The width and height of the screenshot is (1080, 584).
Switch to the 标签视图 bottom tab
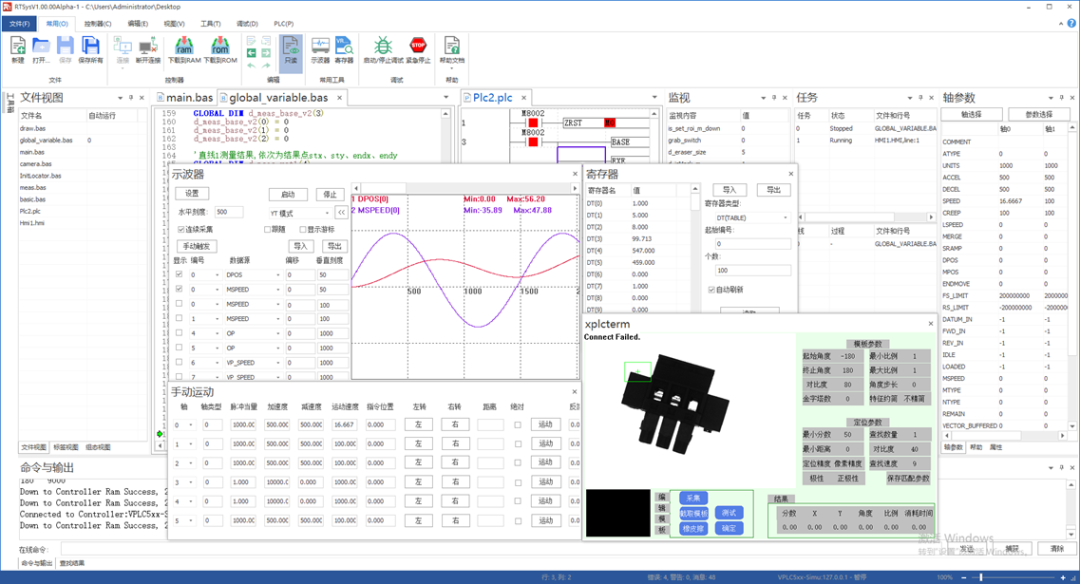pos(65,448)
